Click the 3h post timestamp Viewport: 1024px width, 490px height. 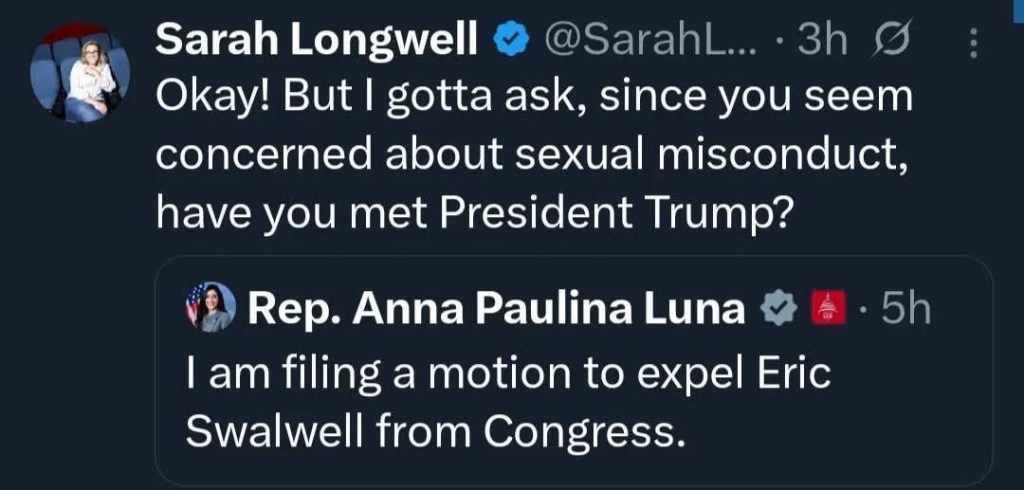pyautogui.click(x=823, y=41)
